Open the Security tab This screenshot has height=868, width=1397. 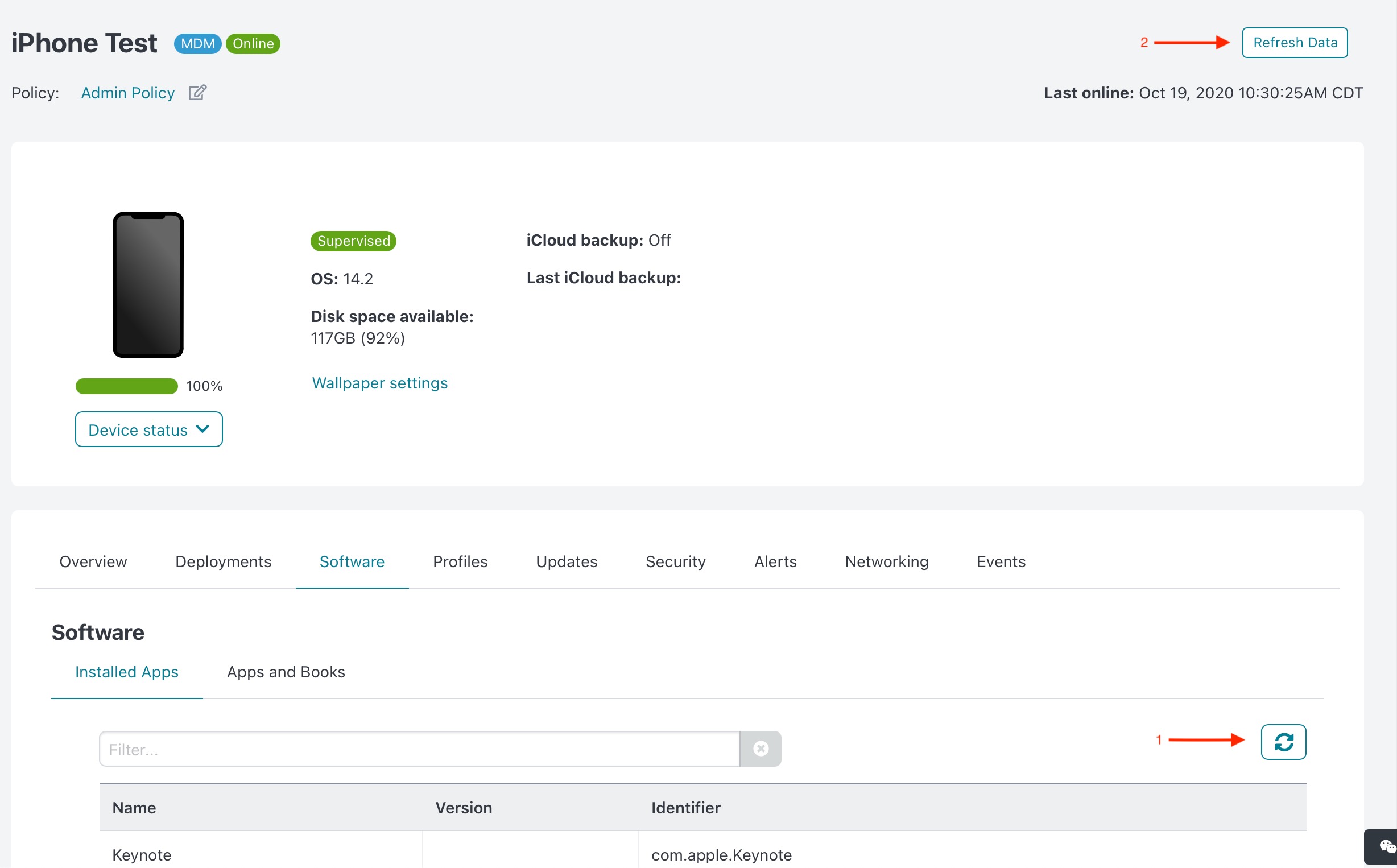(676, 561)
